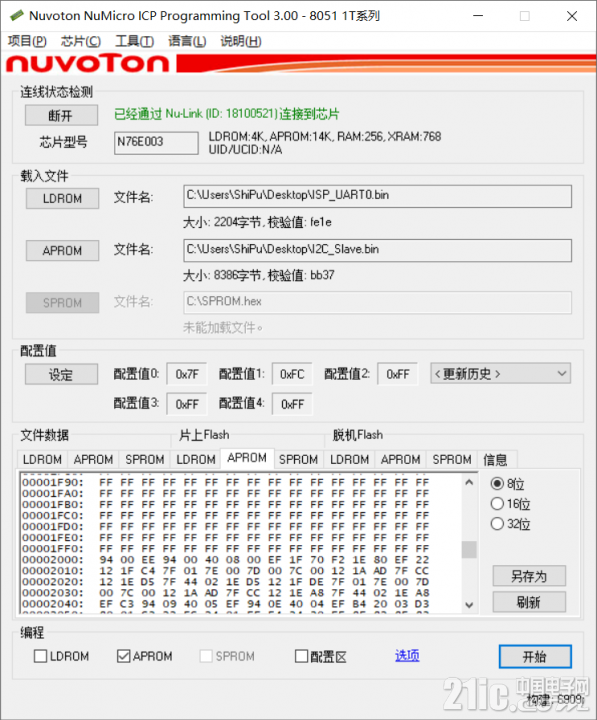Image resolution: width=597 pixels, height=720 pixels.
Task: Click hex row address 00002000
Action: click(x=53, y=560)
